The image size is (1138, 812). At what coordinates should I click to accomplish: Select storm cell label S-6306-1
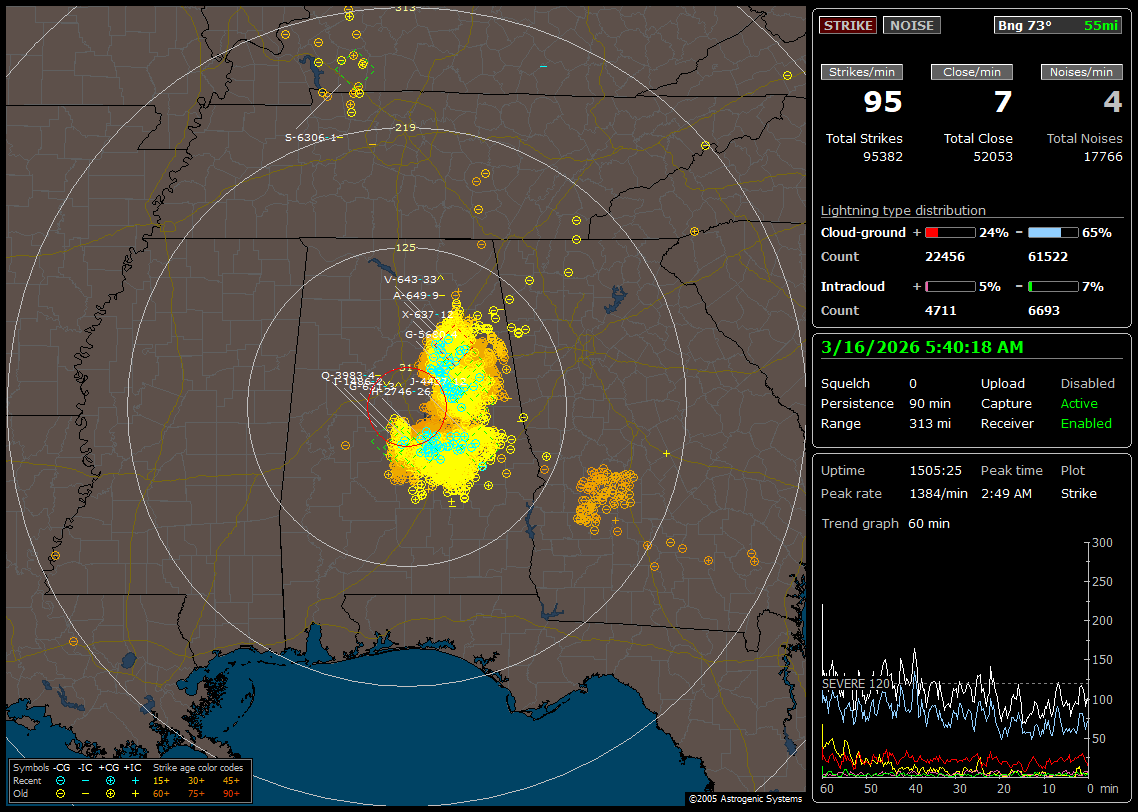pos(313,138)
